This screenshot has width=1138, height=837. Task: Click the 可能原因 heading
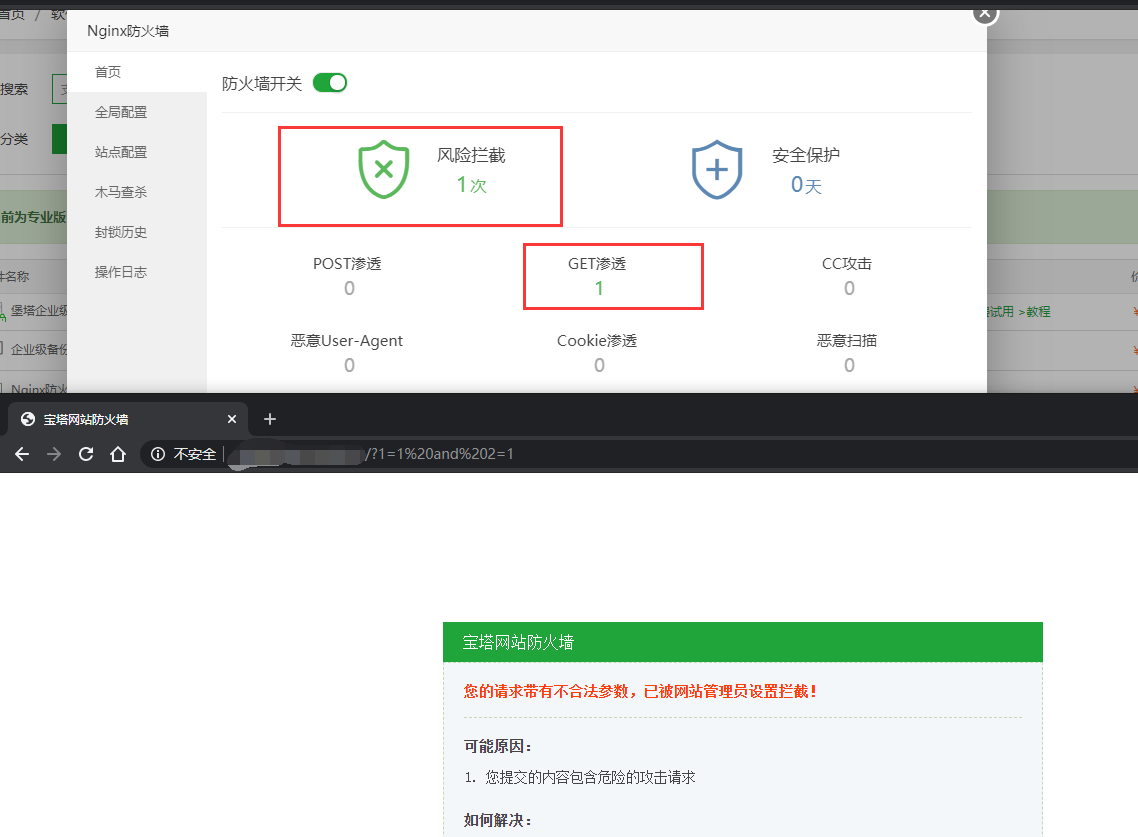tap(497, 746)
